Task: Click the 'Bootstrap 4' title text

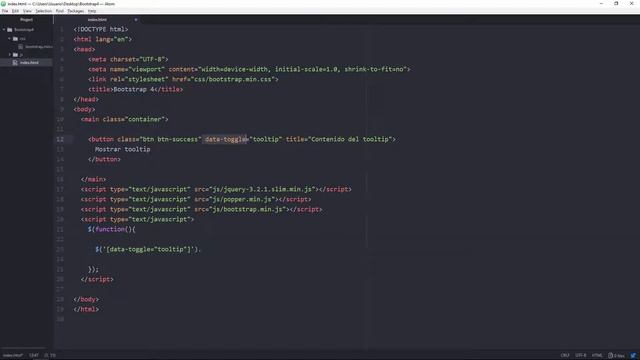Action: point(134,89)
